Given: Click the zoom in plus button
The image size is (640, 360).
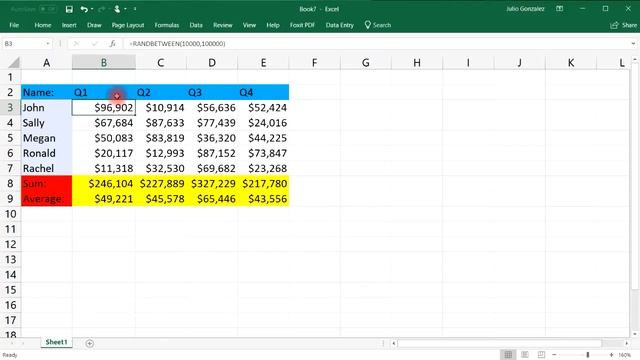Looking at the screenshot, I should pos(611,355).
